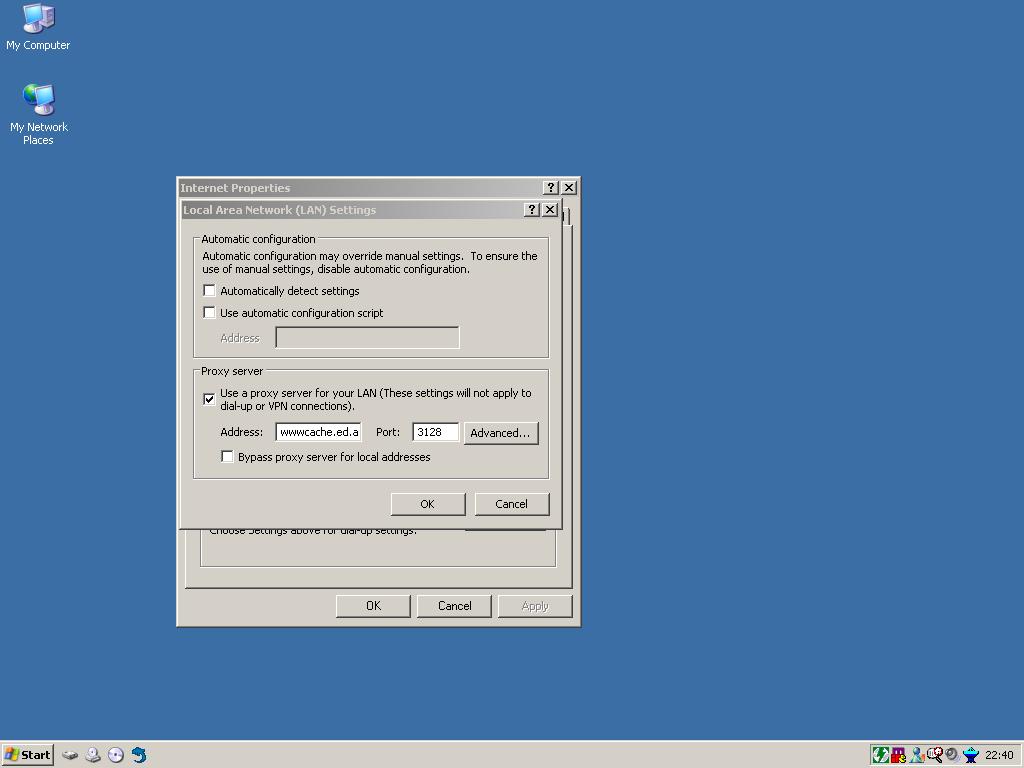Check Bypass proxy server for local addresses
This screenshot has width=1024, height=768.
pyautogui.click(x=227, y=456)
